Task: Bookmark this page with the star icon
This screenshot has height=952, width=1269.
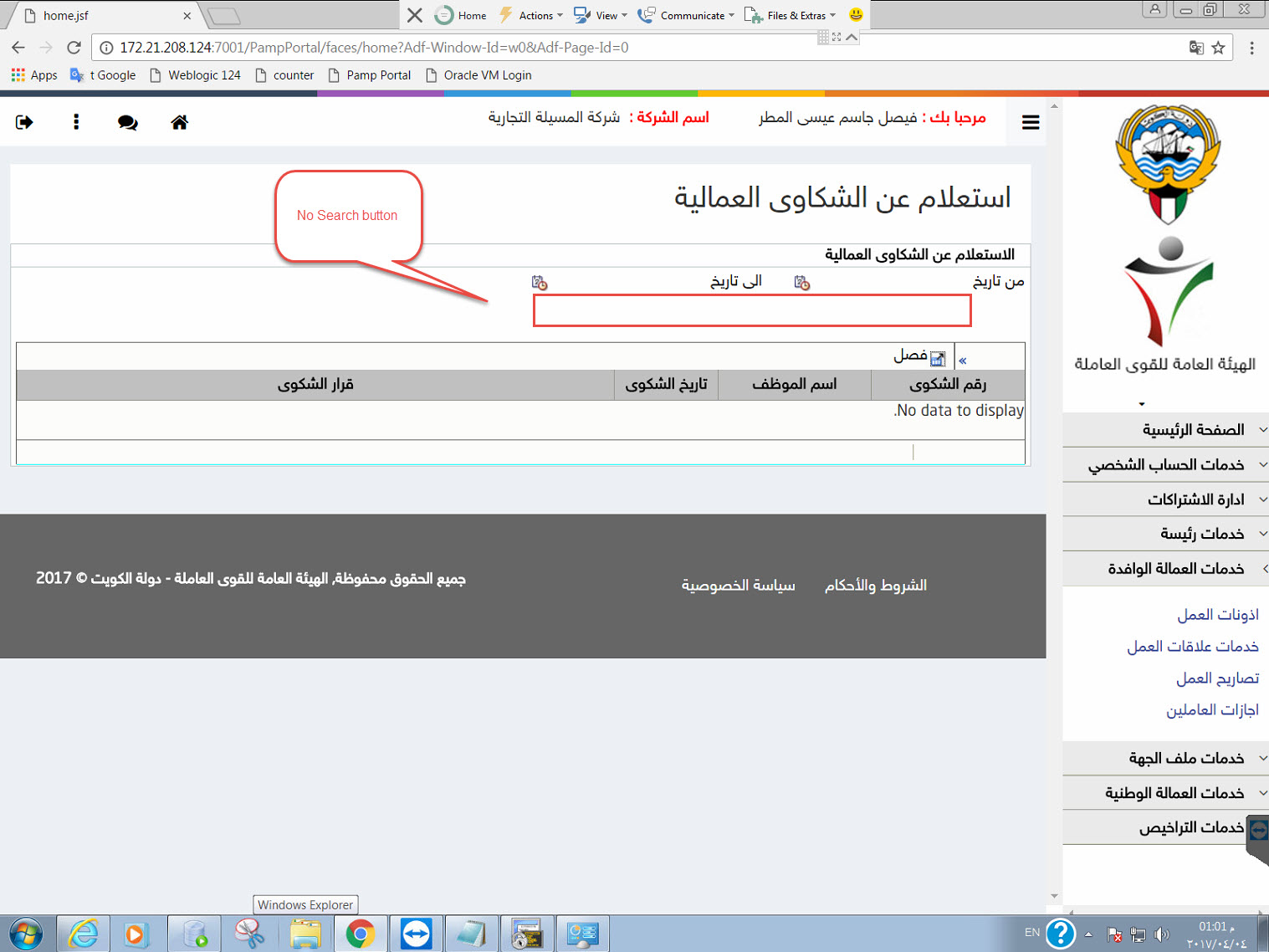Action: point(1218,48)
